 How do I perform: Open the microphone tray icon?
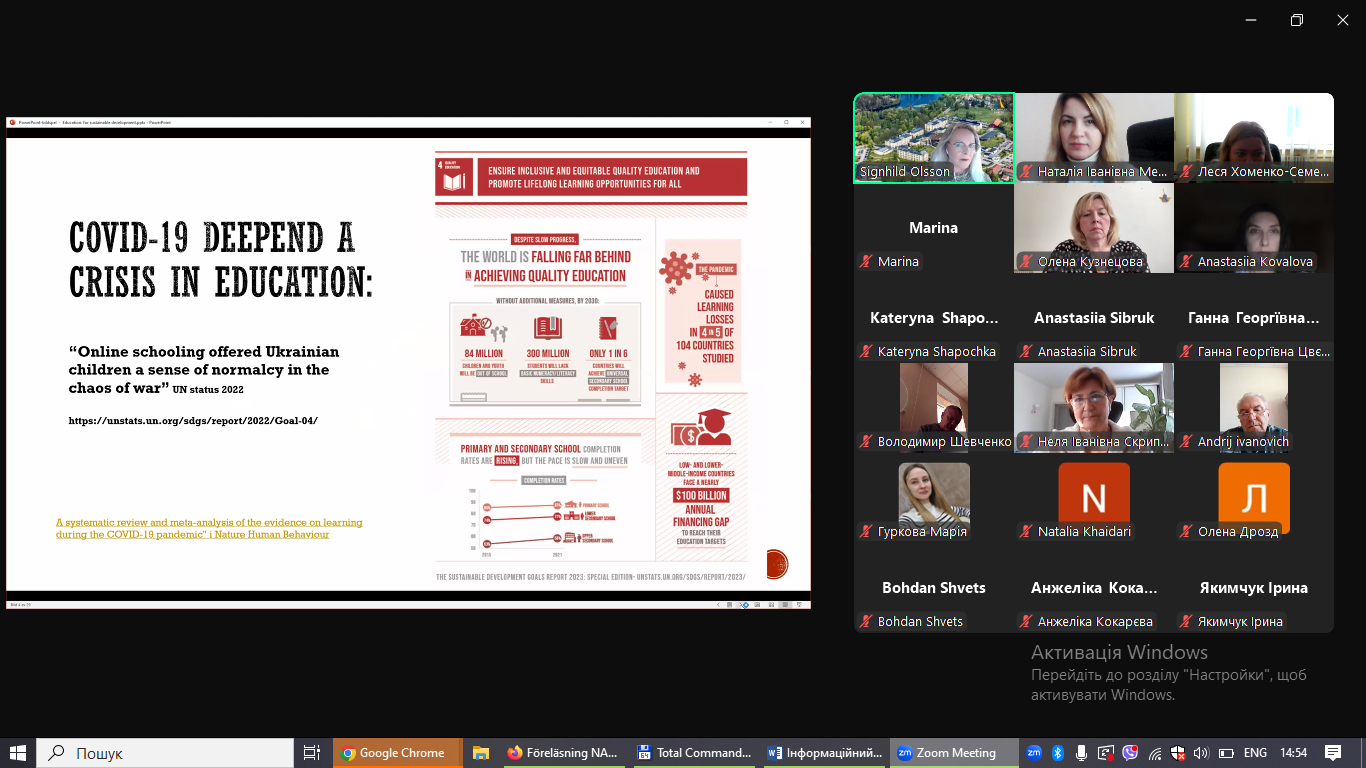1081,753
